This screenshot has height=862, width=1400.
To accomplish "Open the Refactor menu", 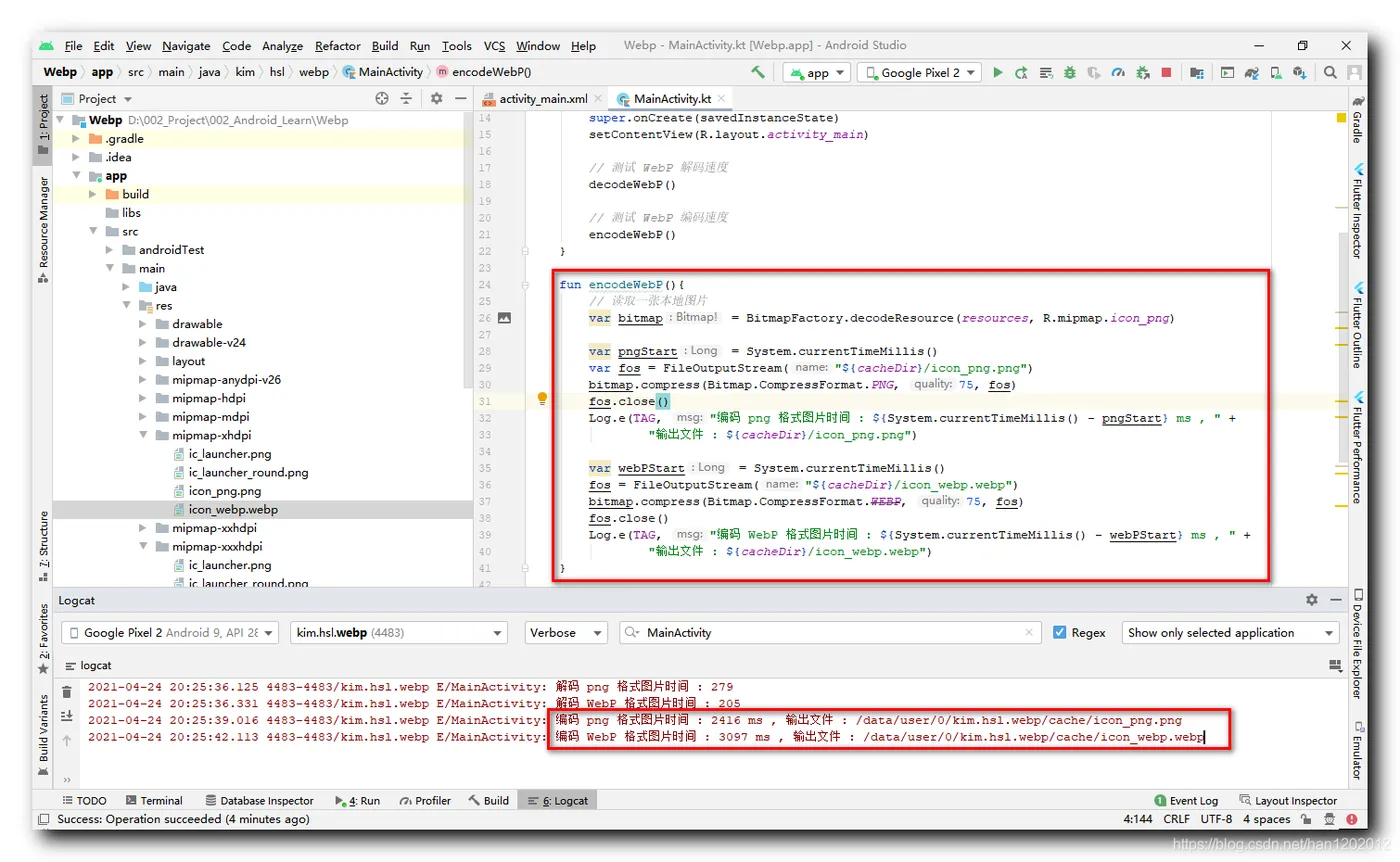I will click(x=337, y=46).
